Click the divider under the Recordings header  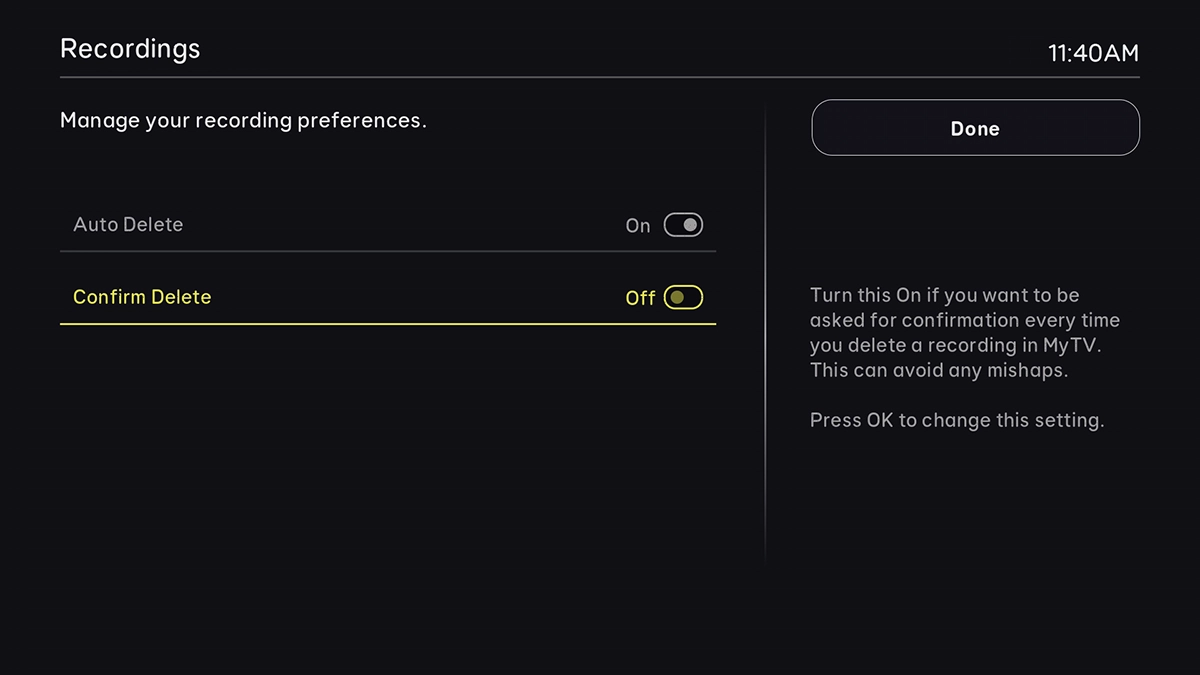[x=600, y=76]
